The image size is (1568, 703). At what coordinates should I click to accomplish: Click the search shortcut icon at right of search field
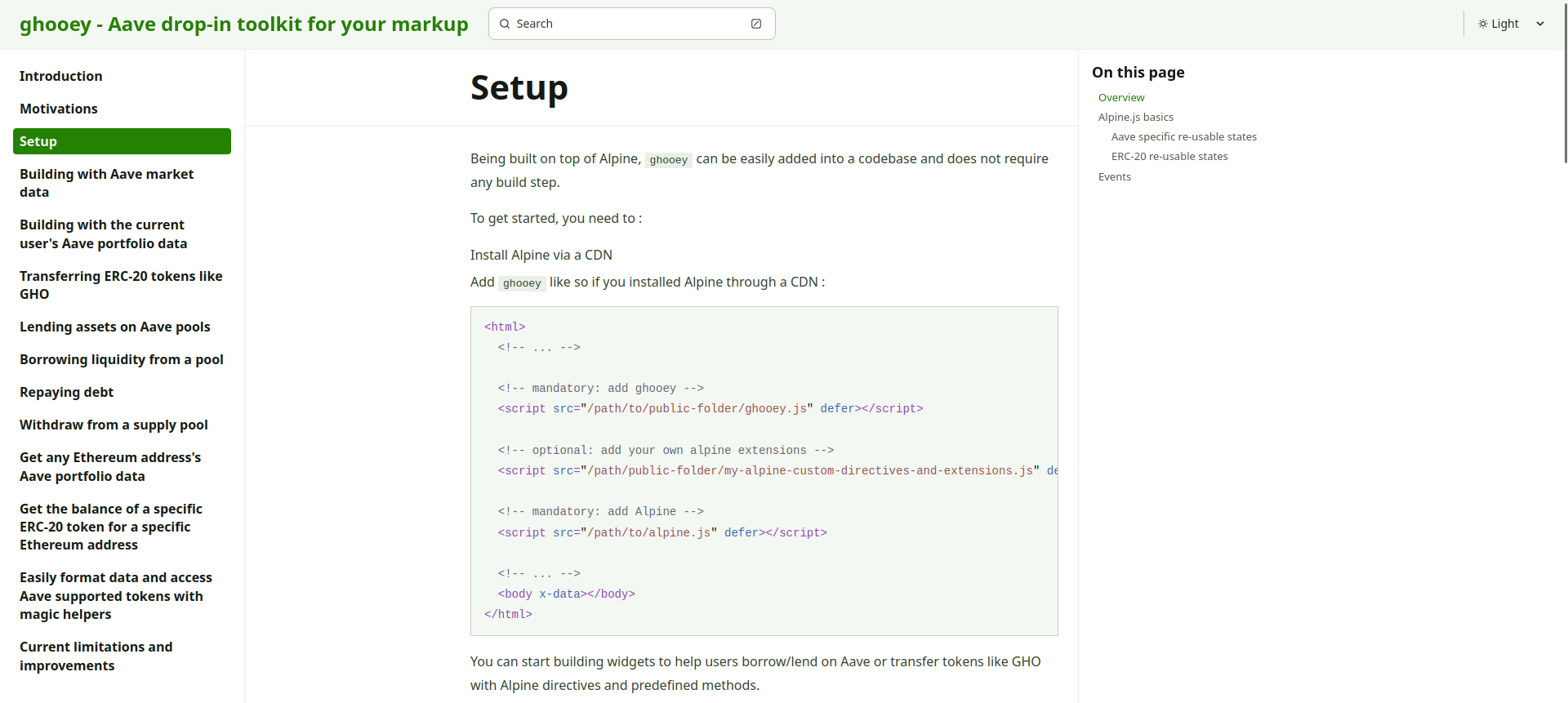pos(756,24)
